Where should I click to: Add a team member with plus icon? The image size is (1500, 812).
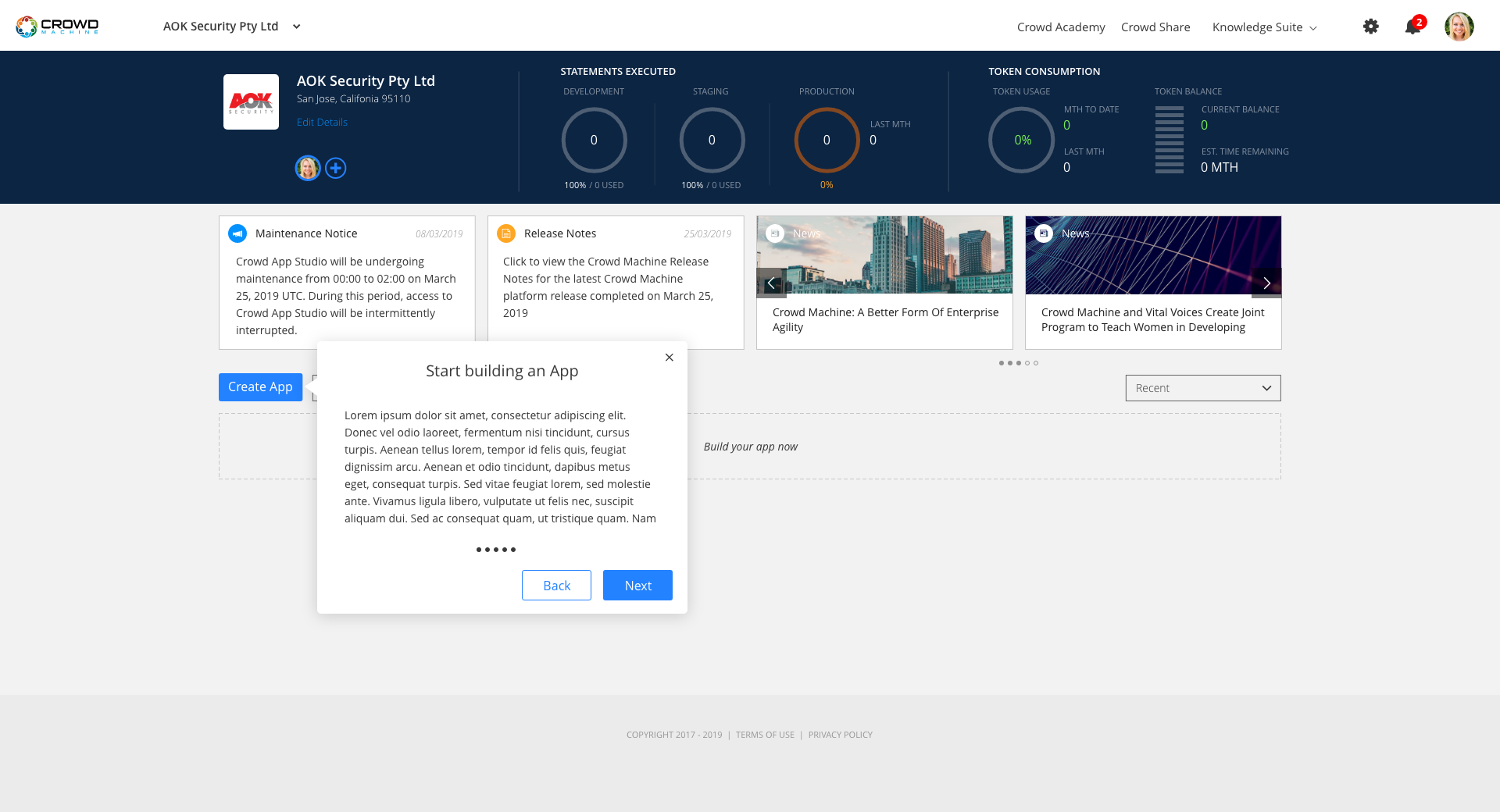pos(336,168)
